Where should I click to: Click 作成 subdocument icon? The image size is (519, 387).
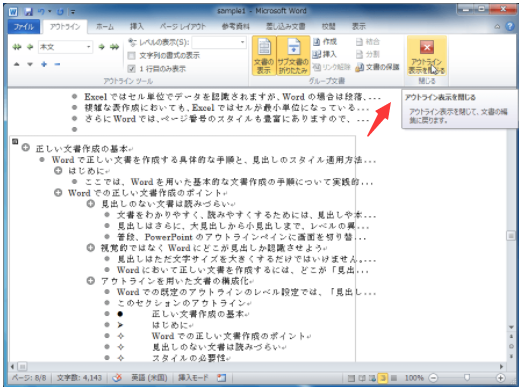click(317, 42)
